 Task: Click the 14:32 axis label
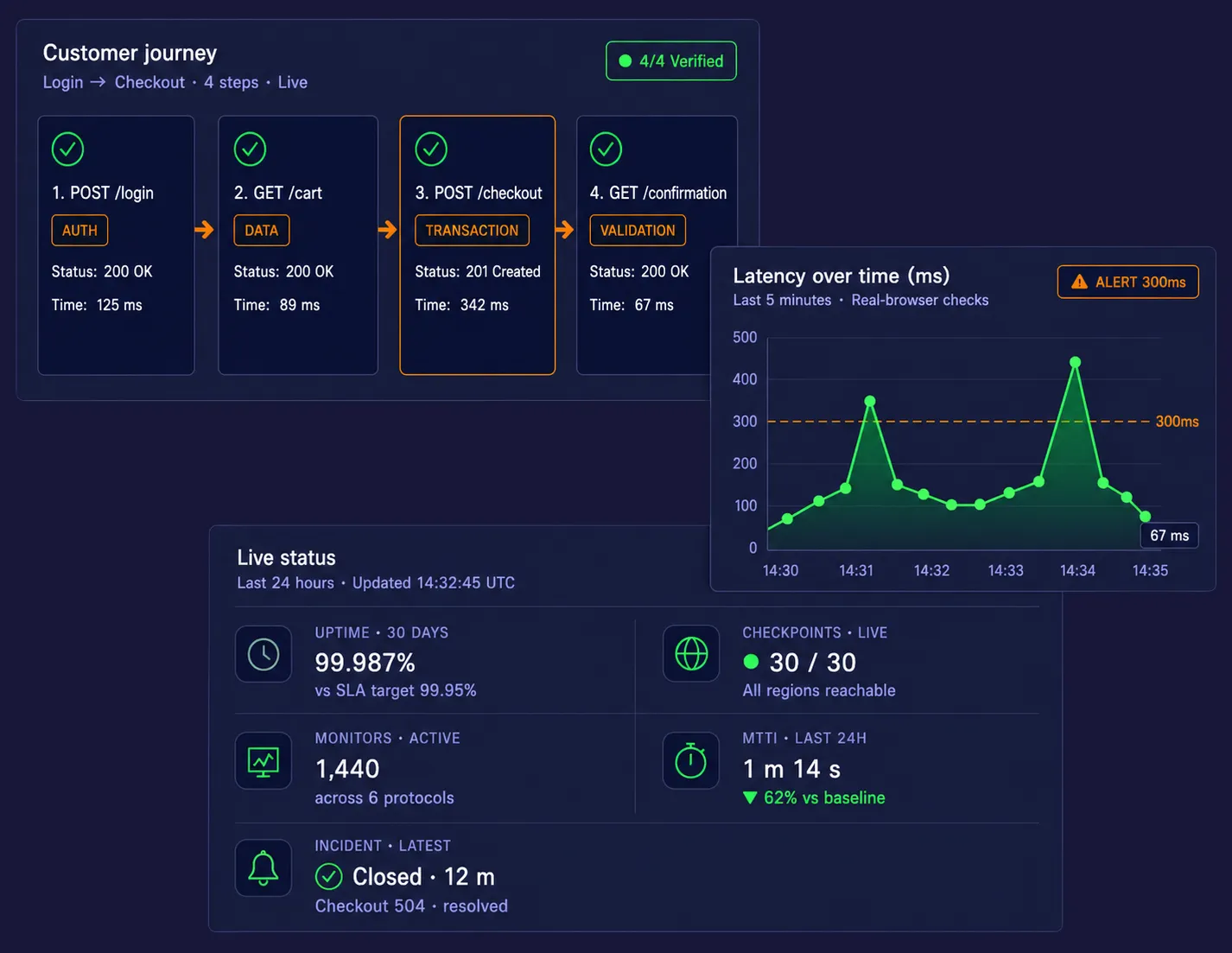click(x=931, y=570)
